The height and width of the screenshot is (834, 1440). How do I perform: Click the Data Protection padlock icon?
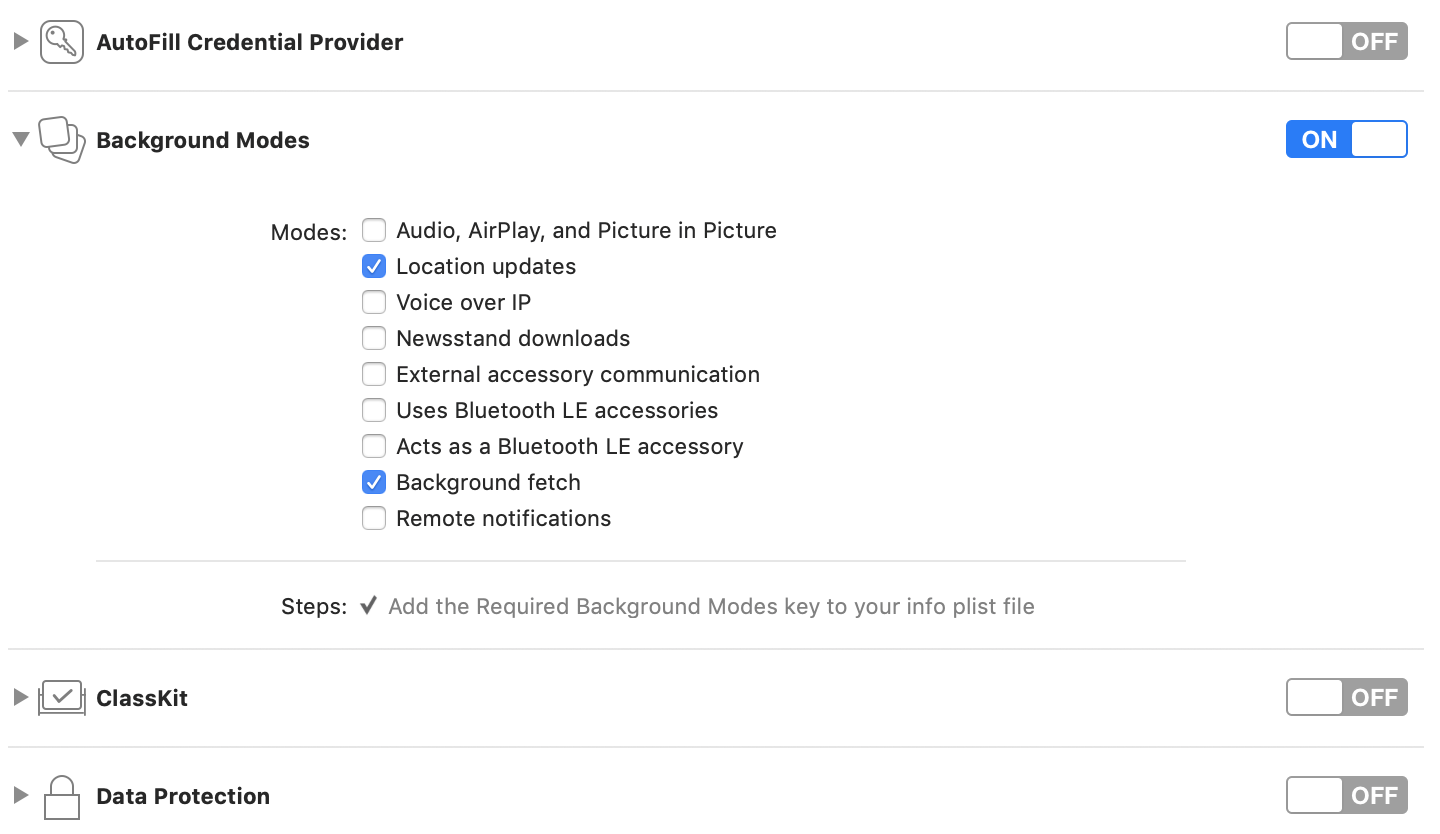61,797
